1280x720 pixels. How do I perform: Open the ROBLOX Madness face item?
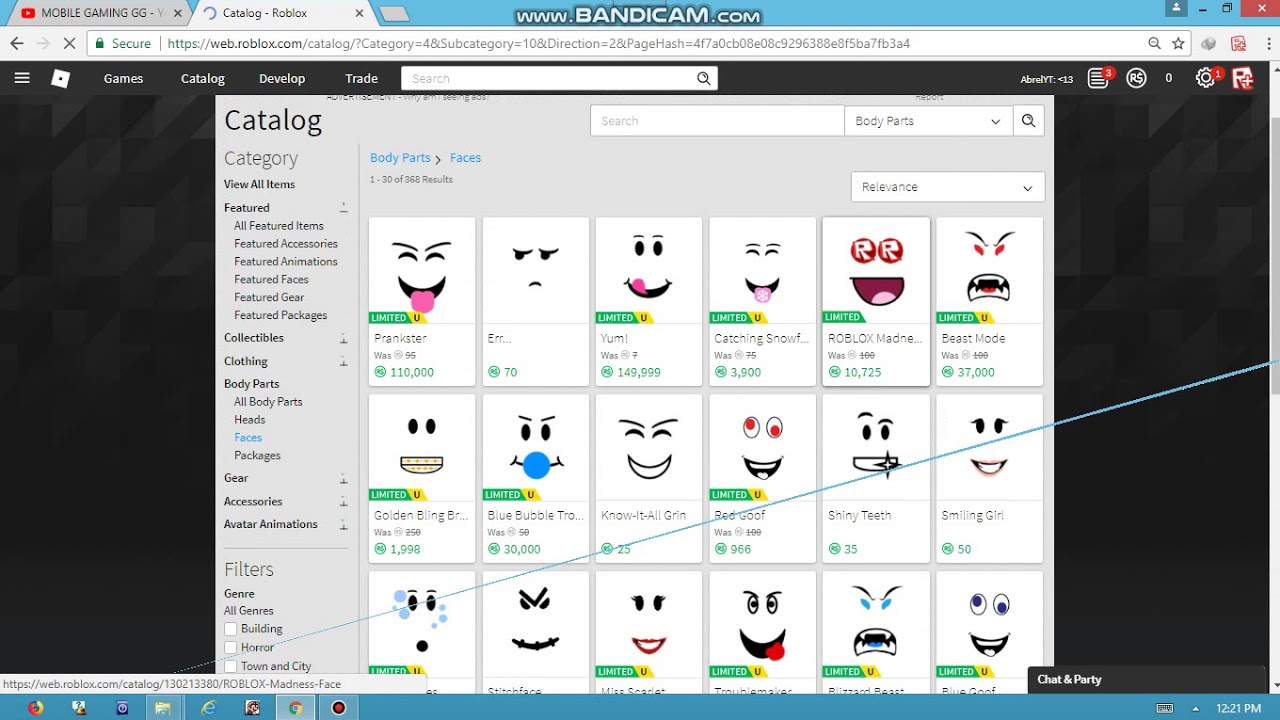coord(876,301)
